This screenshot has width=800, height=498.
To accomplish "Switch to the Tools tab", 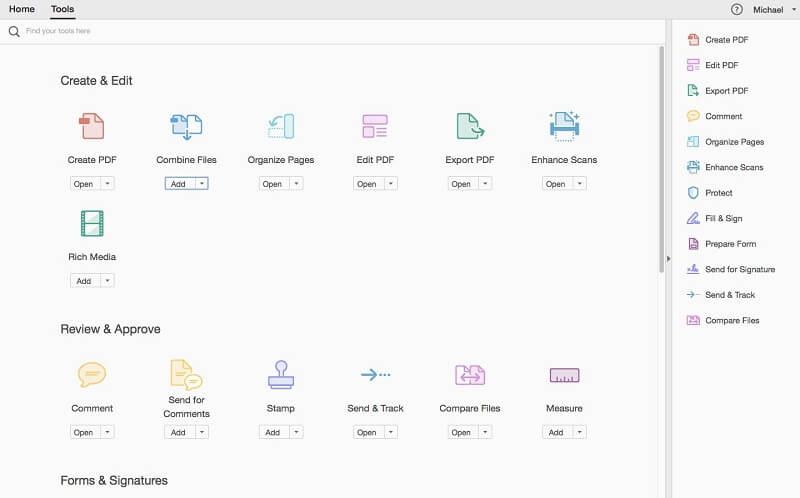I will (62, 9).
